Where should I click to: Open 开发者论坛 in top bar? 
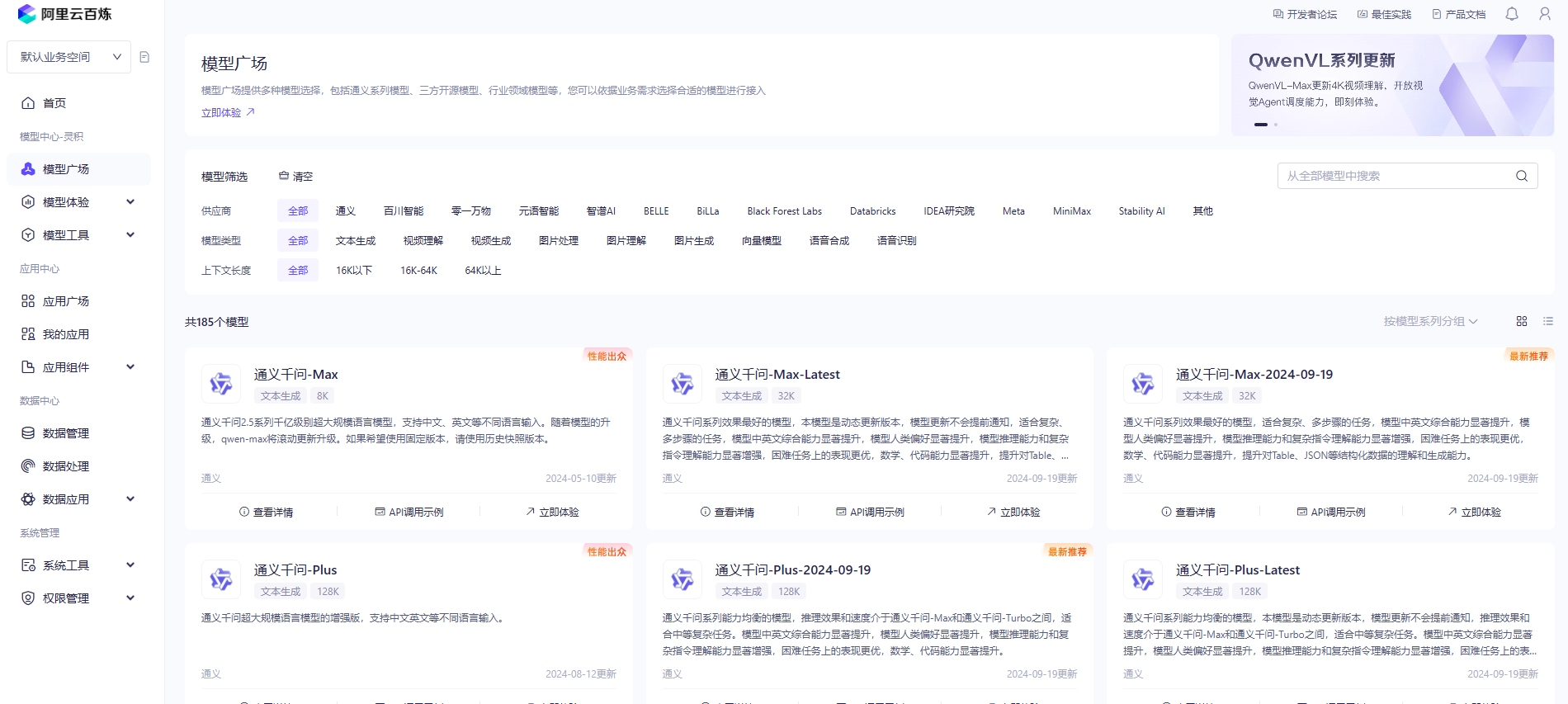click(x=1305, y=14)
